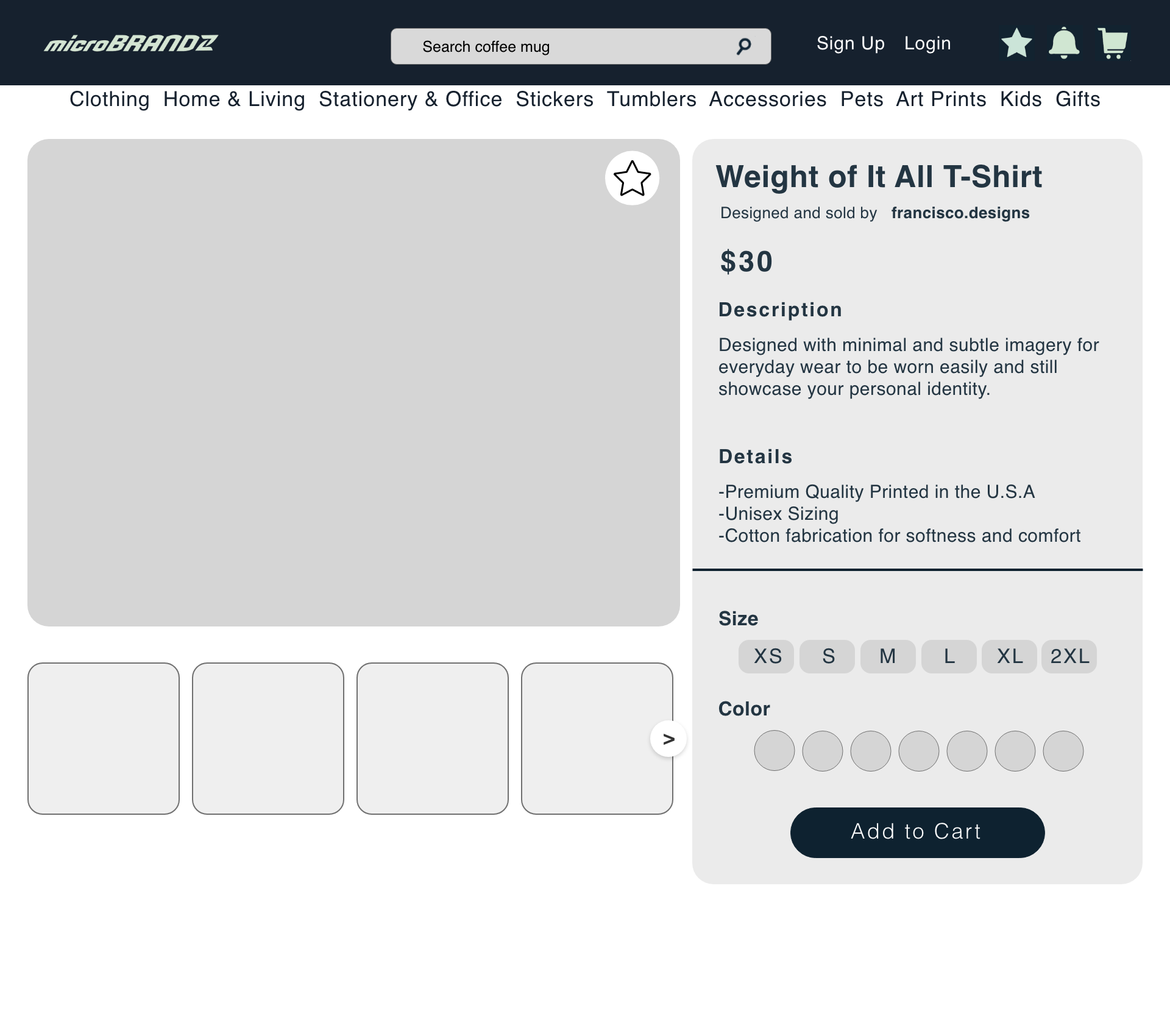This screenshot has width=1170, height=1036.
Task: Click the microBRANDZ logo
Action: [131, 43]
